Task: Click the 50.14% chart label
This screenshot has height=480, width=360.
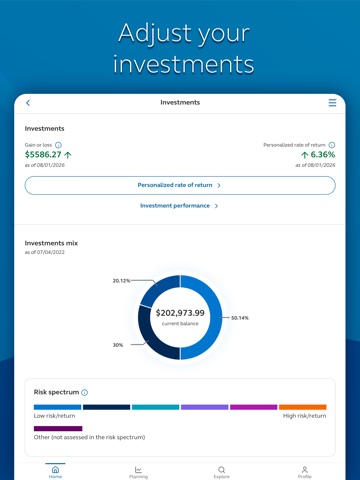Action: (240, 318)
